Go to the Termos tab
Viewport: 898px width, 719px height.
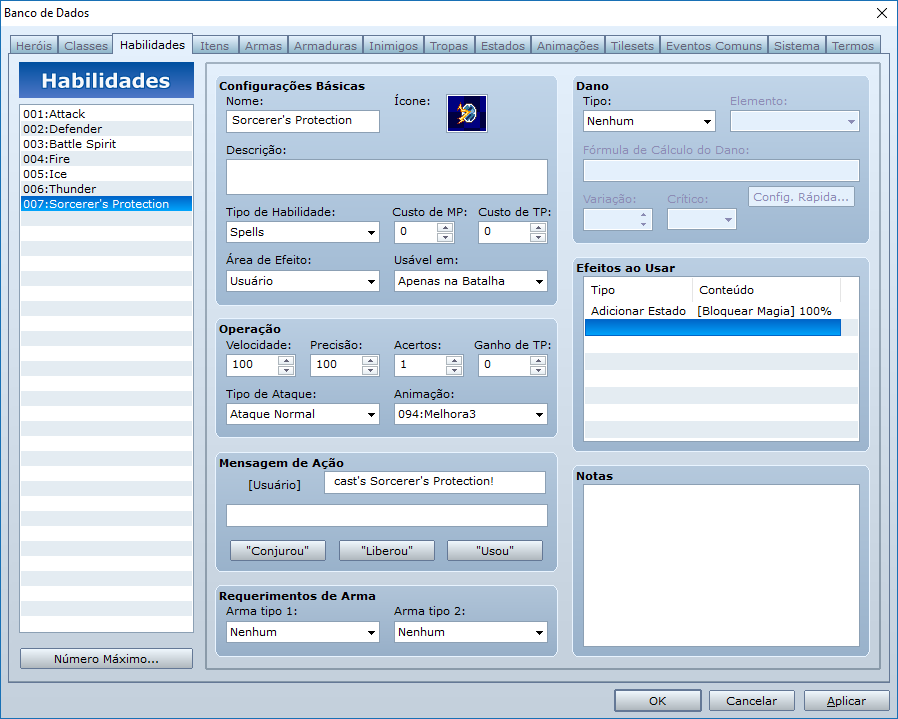point(853,46)
